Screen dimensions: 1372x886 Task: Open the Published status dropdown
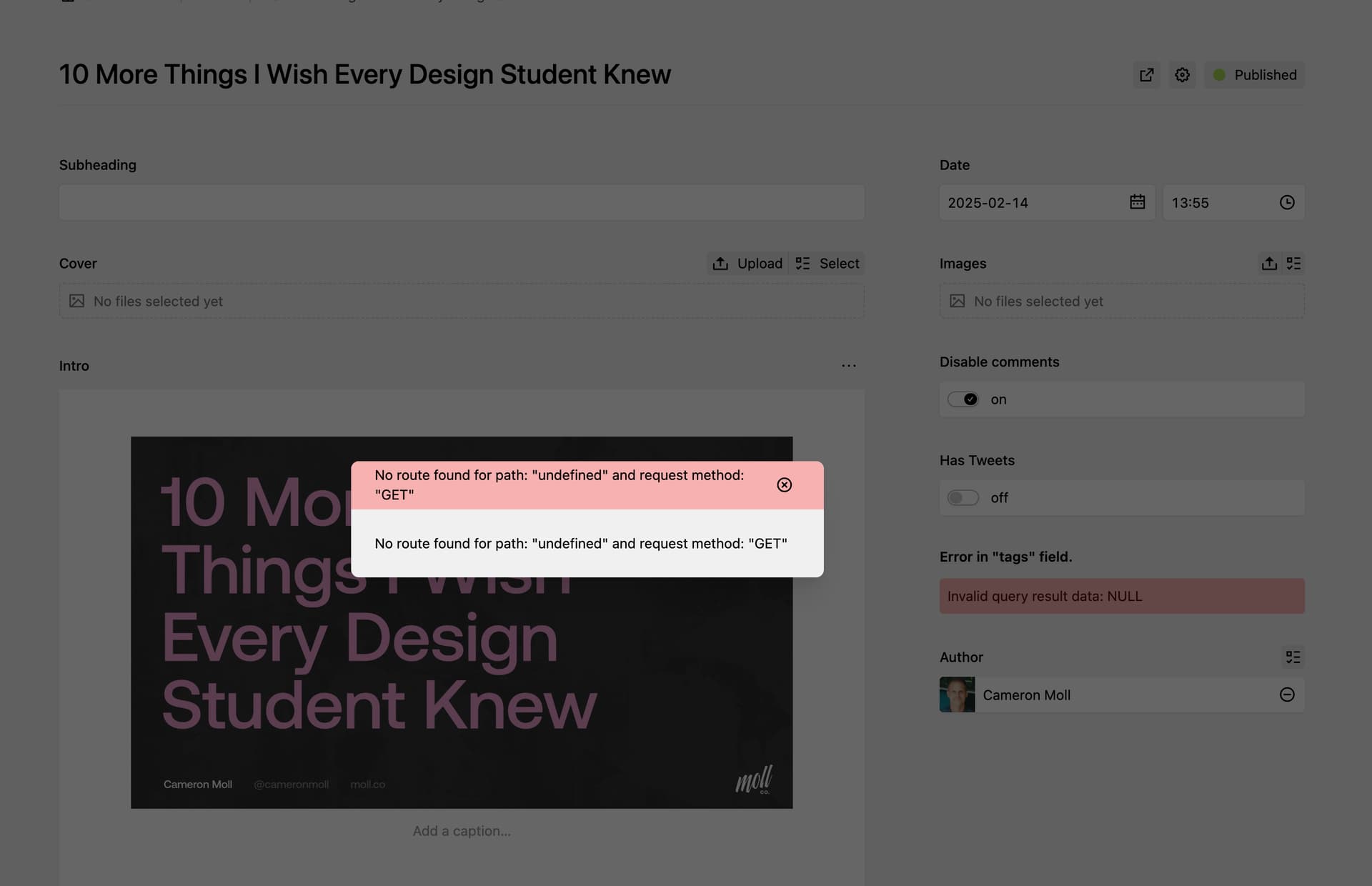(1254, 75)
